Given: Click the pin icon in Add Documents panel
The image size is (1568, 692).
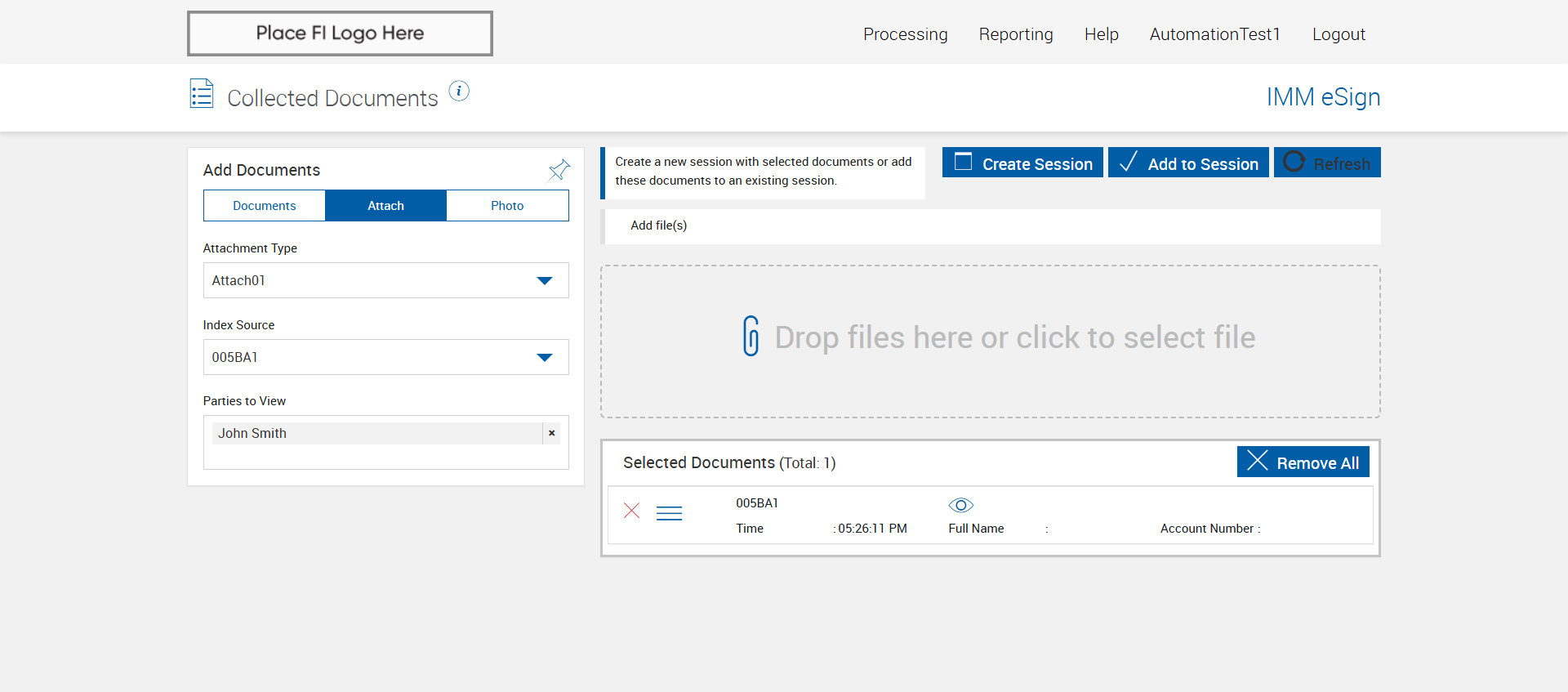Looking at the screenshot, I should (559, 170).
